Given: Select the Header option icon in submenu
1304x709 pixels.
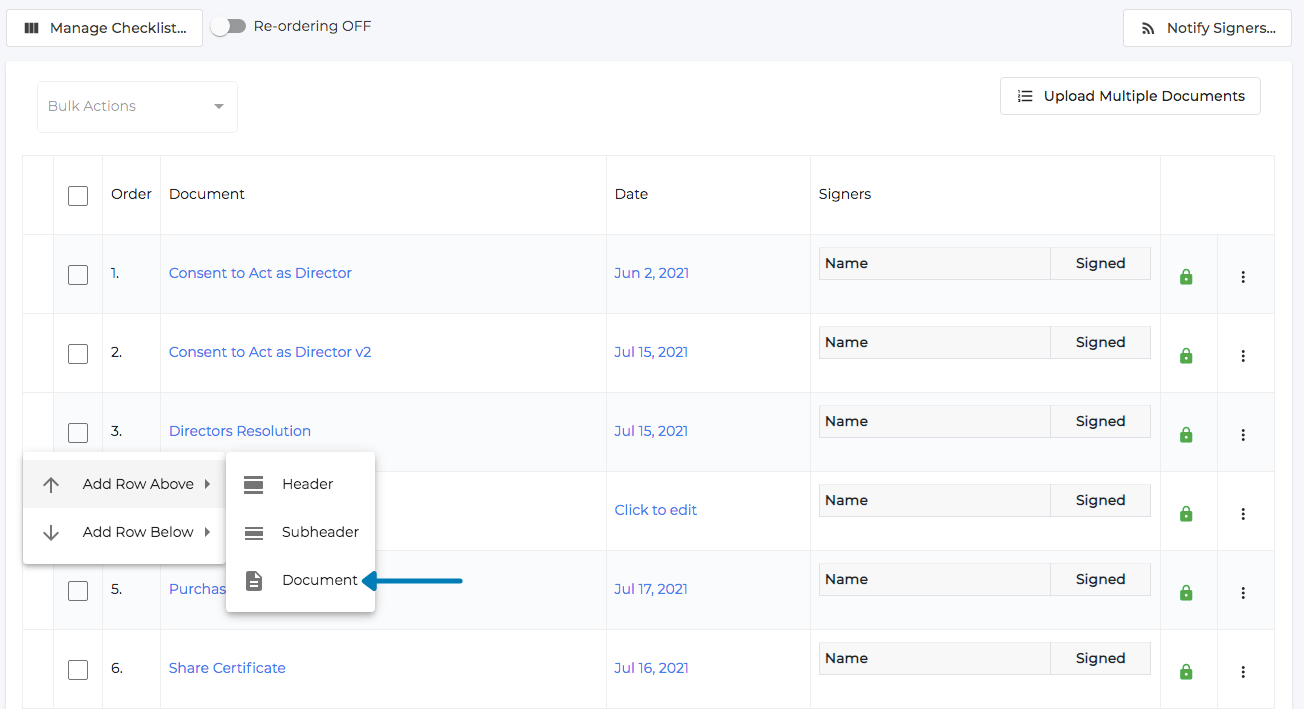Looking at the screenshot, I should [x=254, y=484].
